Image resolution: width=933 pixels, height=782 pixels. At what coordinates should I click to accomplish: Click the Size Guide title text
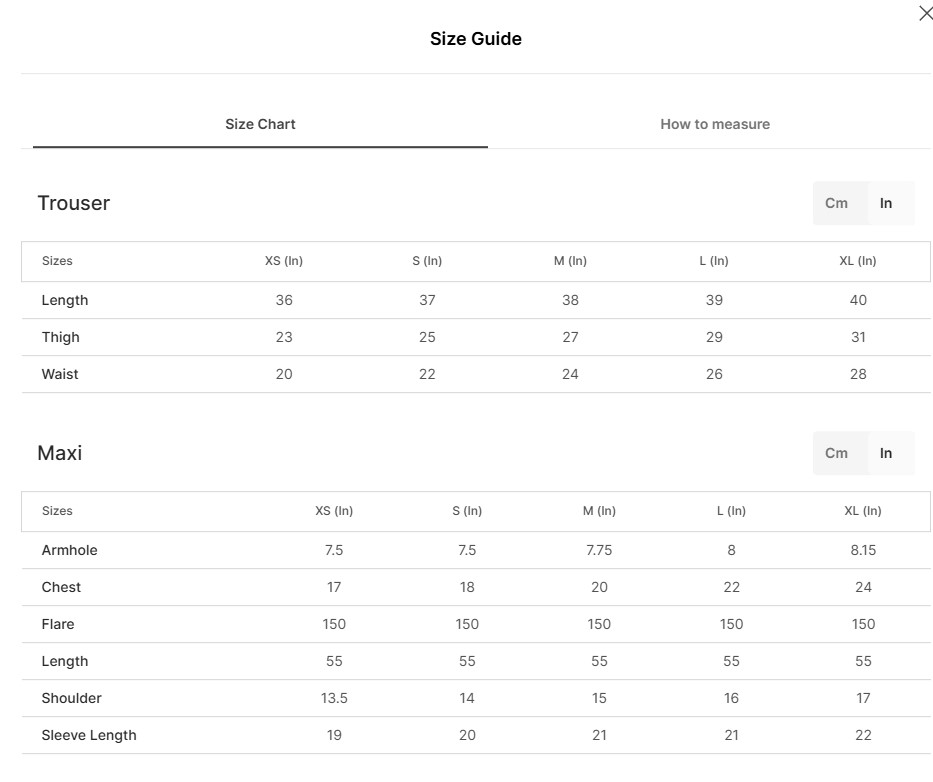[475, 39]
